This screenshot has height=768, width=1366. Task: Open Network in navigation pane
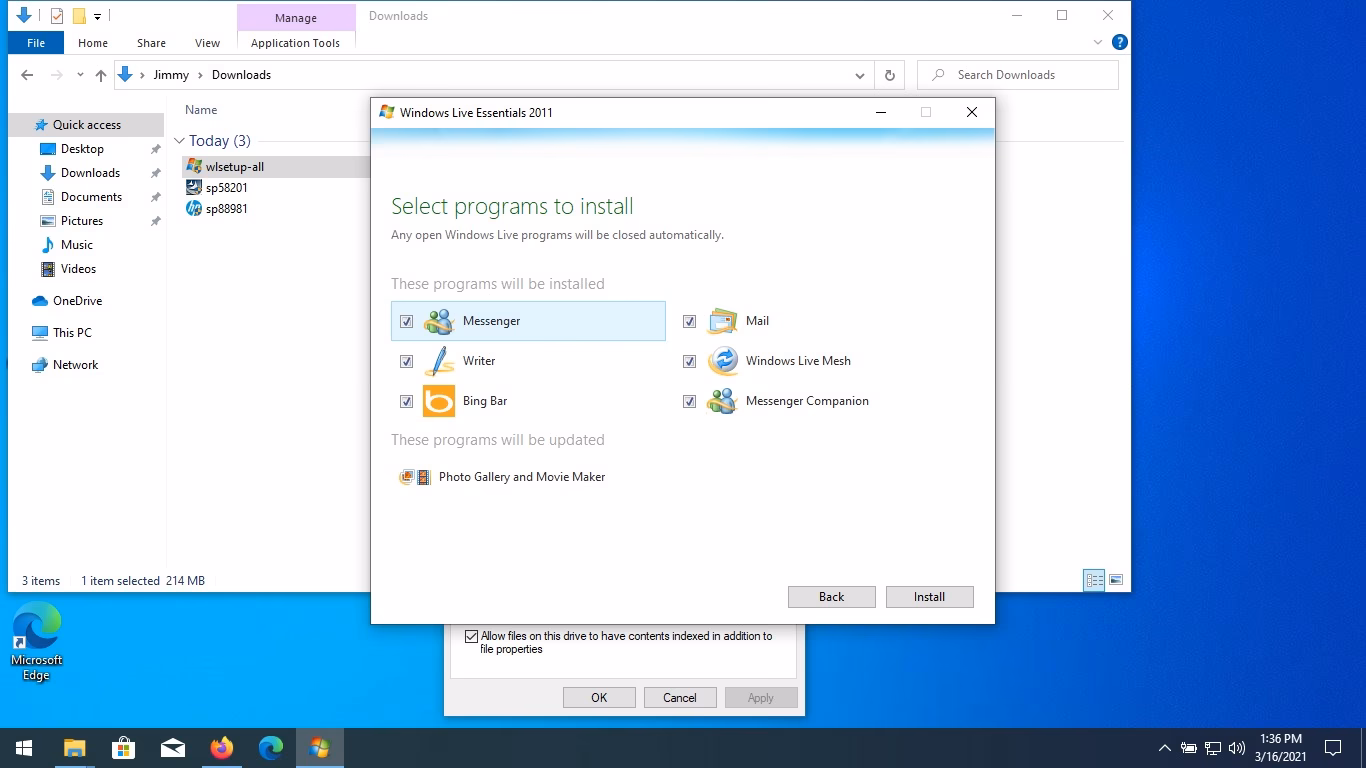[x=75, y=365]
